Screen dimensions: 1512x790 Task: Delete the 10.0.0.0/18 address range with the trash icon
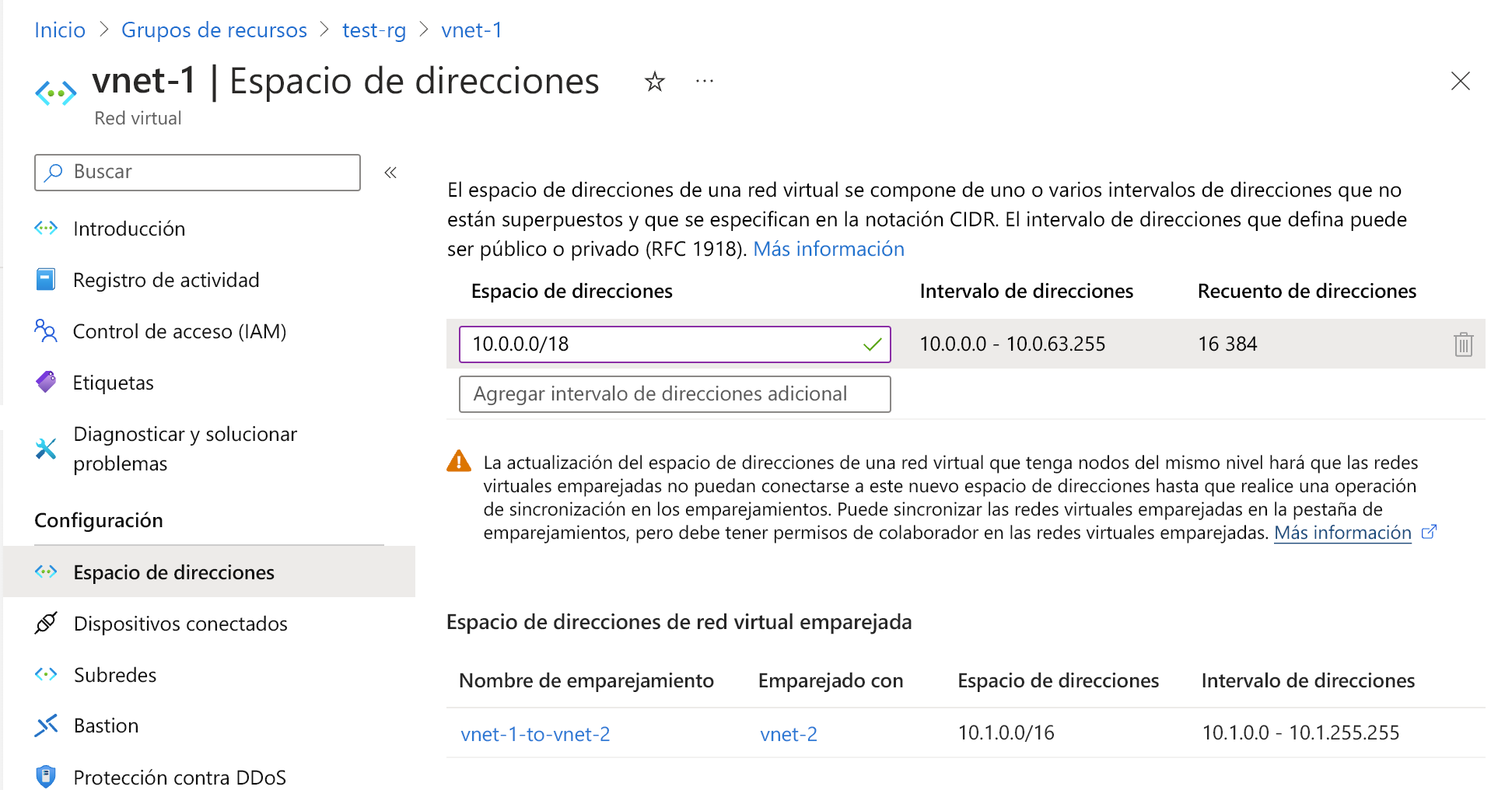click(1463, 344)
